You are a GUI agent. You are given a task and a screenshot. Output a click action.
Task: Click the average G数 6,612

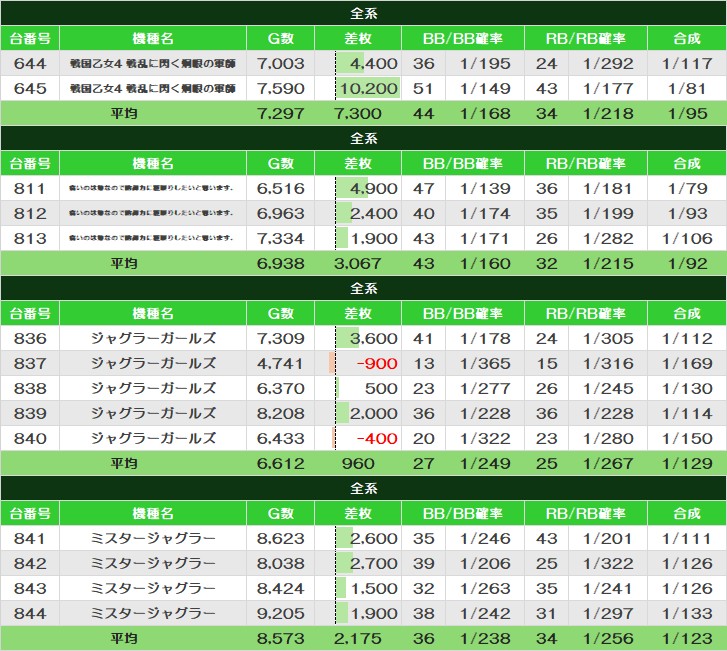(x=281, y=464)
